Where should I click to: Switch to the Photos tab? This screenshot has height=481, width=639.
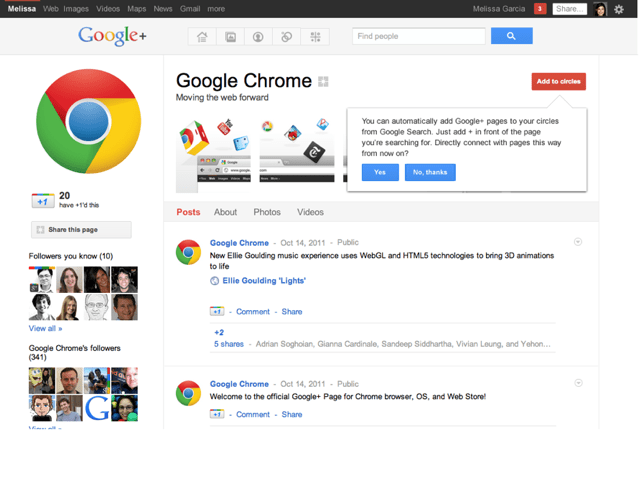(x=267, y=212)
